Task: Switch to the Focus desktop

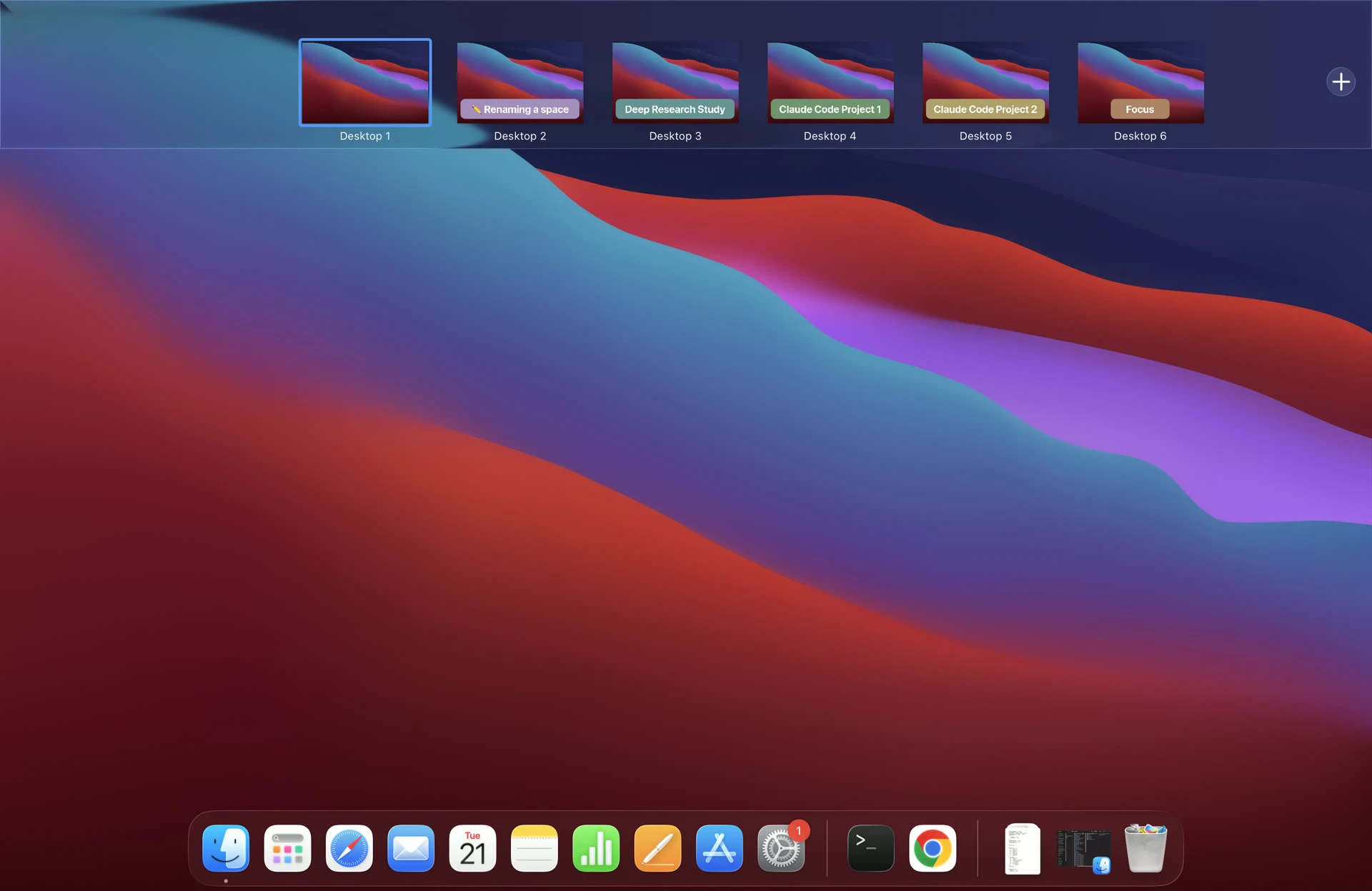Action: (1140, 82)
